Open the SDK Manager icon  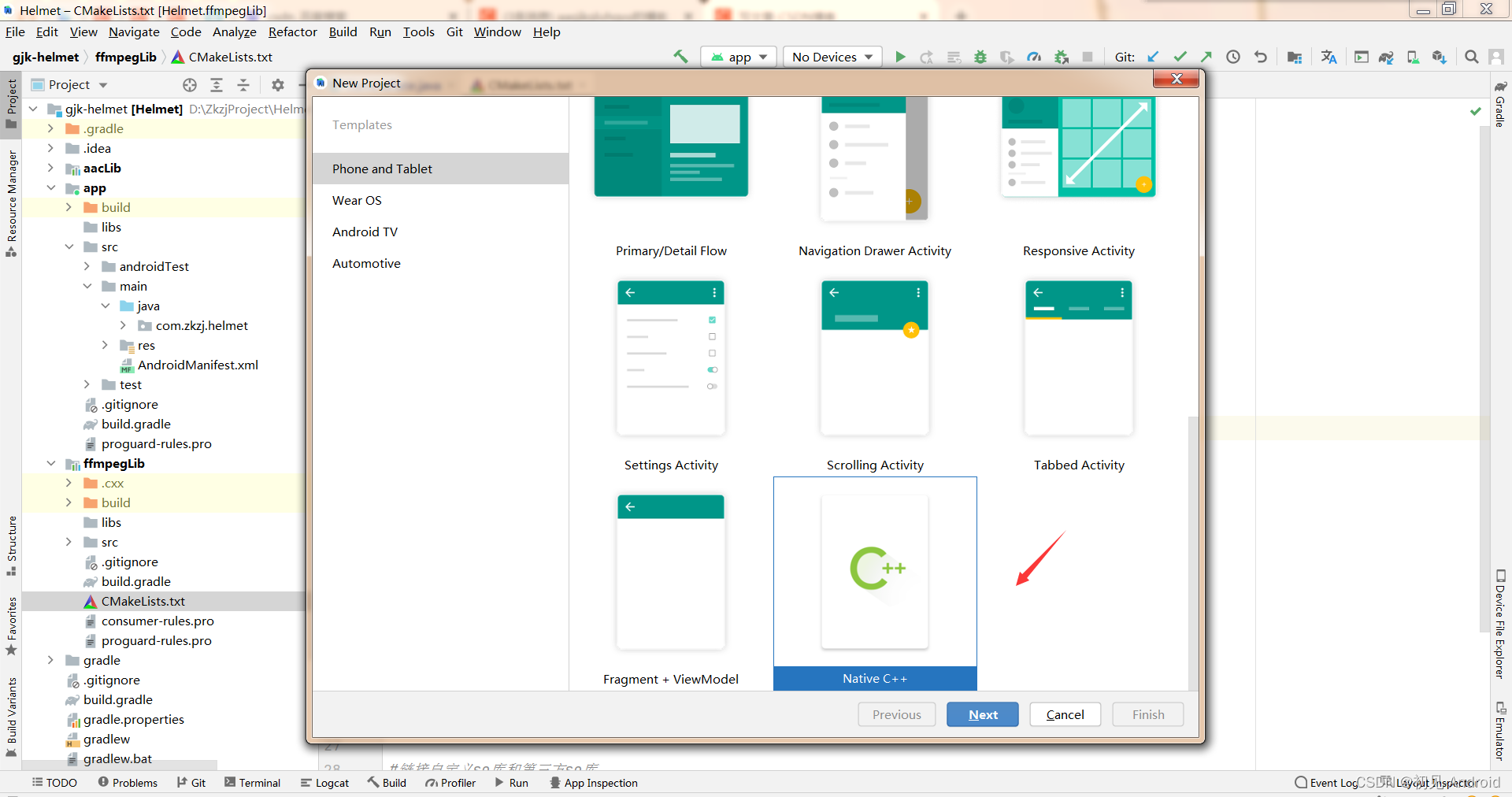[1440, 57]
